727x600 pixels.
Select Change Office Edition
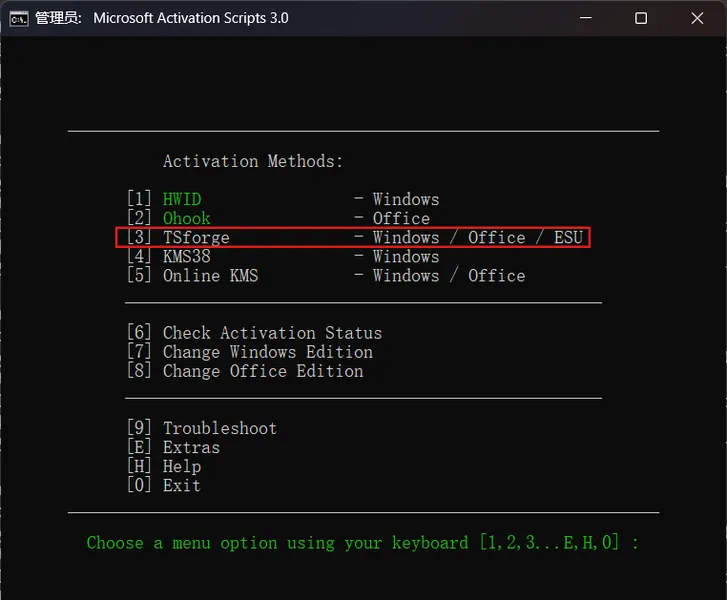click(263, 371)
